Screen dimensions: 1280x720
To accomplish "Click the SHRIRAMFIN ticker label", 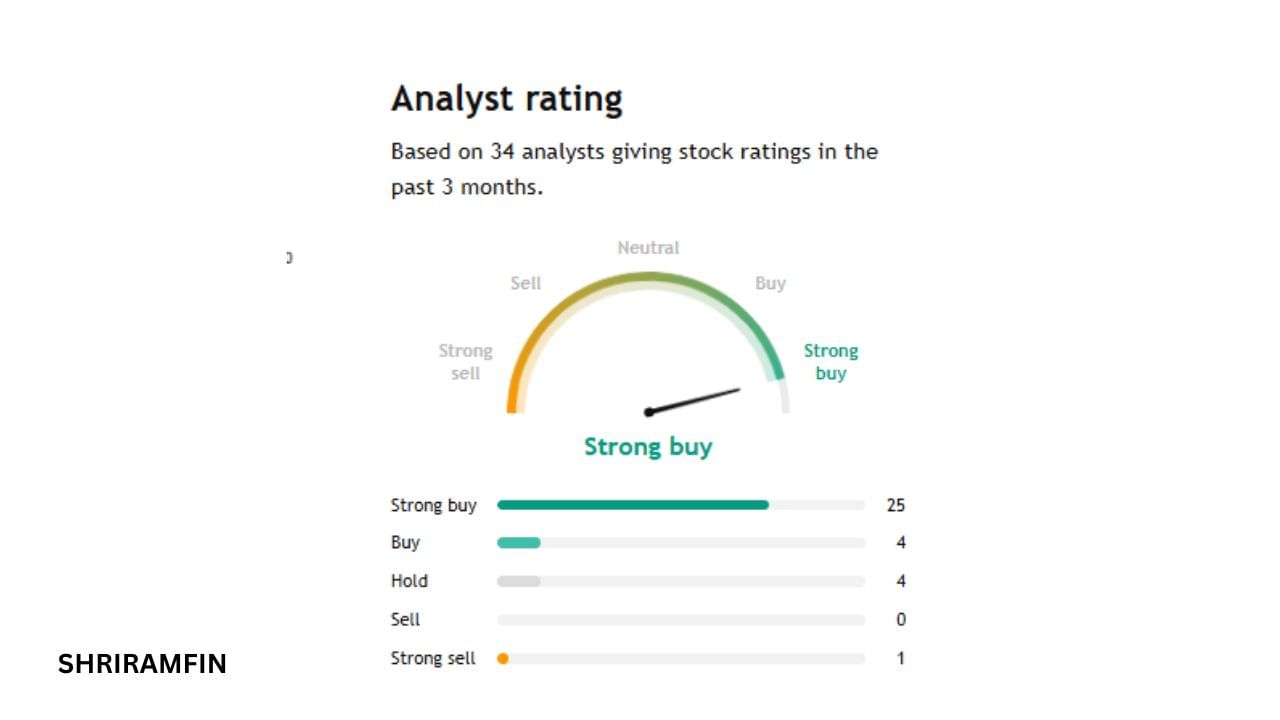I will [x=142, y=664].
